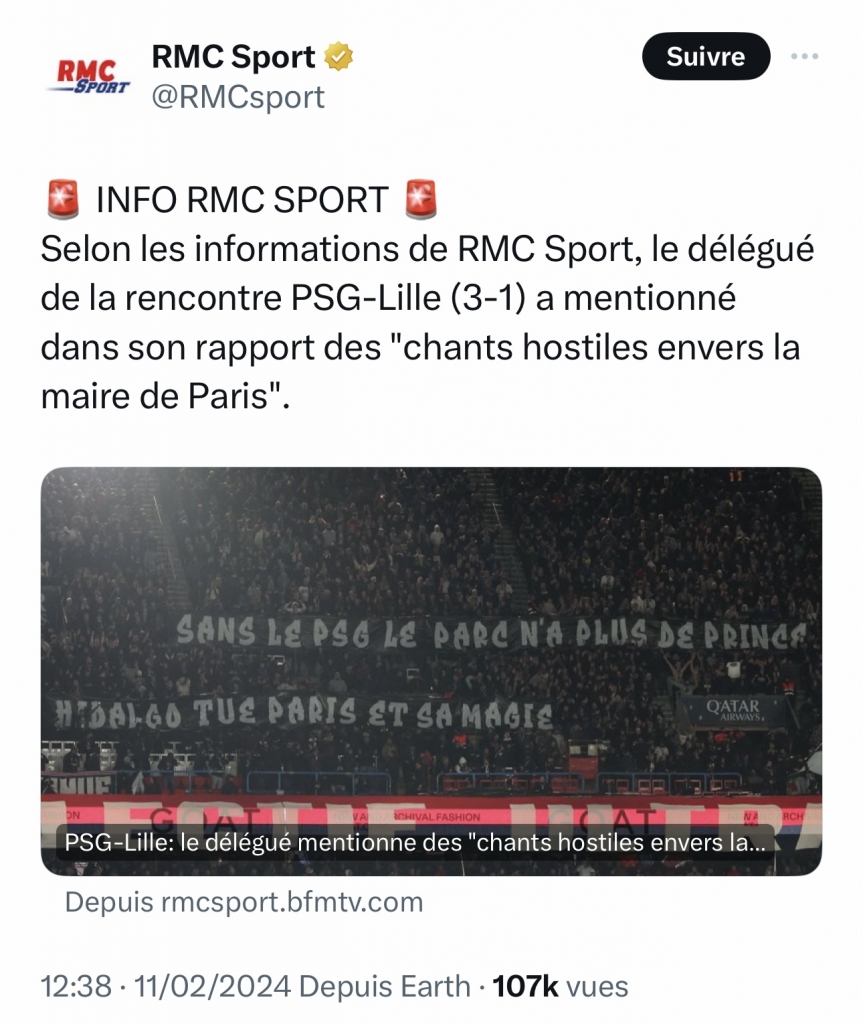863x1024 pixels.
Task: Open the RMC Sport display name
Action: (233, 57)
